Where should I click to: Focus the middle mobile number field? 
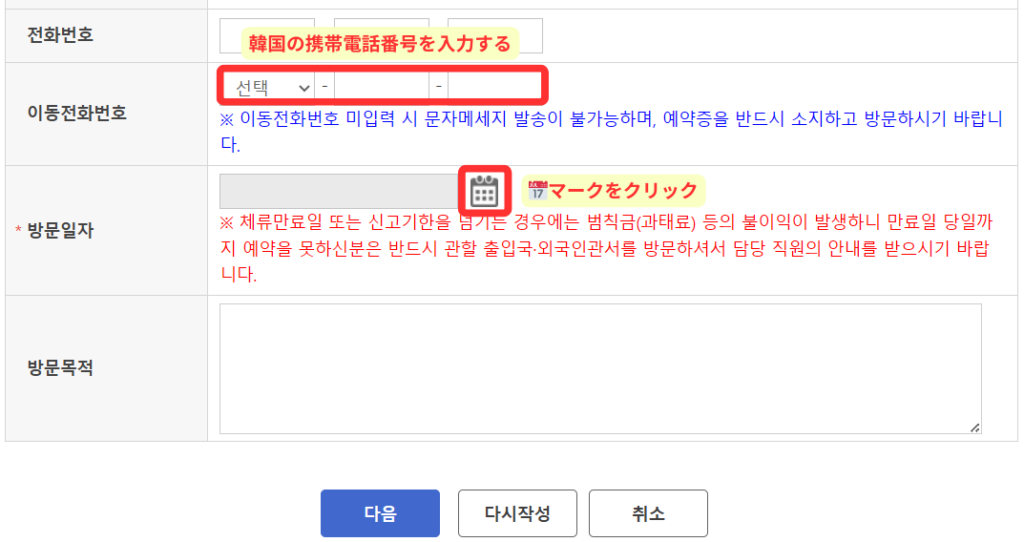click(381, 87)
